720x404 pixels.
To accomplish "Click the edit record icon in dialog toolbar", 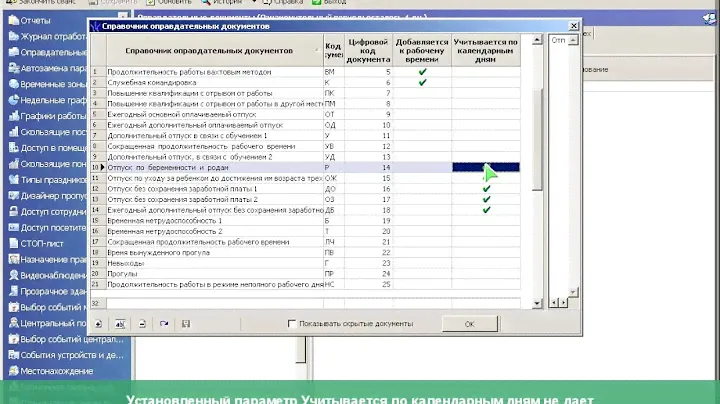I will pos(119,324).
